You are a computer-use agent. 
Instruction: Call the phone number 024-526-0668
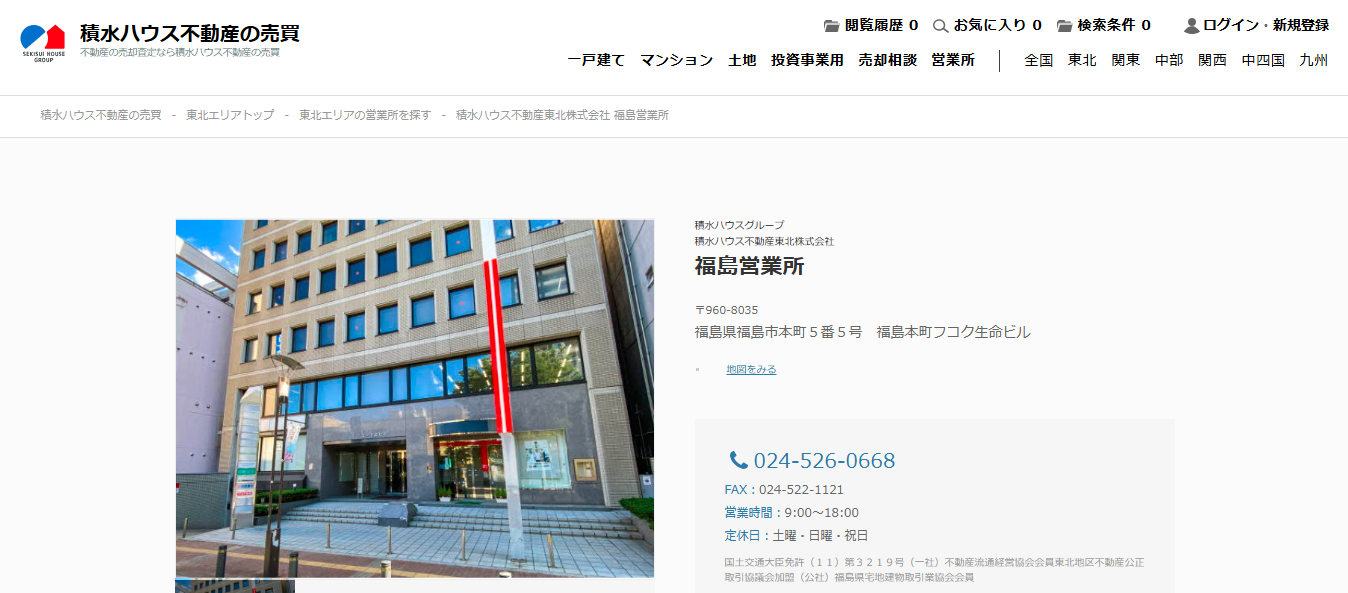[x=824, y=461]
